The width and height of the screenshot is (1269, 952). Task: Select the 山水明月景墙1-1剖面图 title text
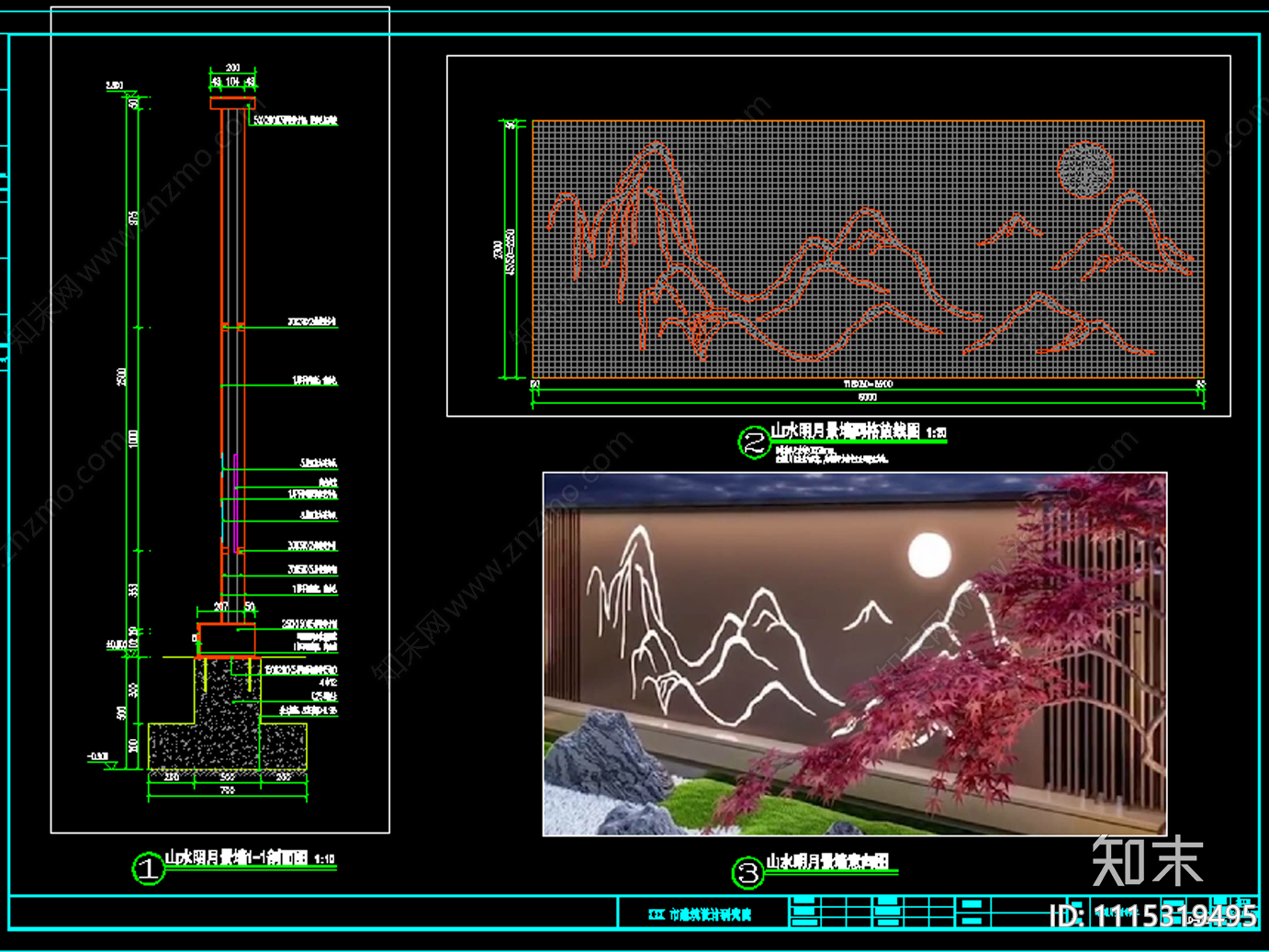[236, 858]
